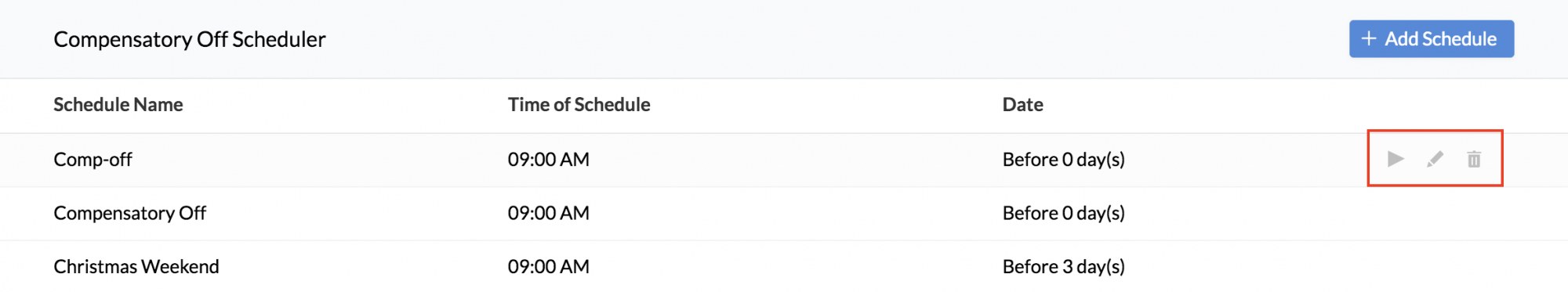Delete the Comp-off schedule using trash icon
Viewport: 1568px width, 292px height.
[x=1474, y=159]
